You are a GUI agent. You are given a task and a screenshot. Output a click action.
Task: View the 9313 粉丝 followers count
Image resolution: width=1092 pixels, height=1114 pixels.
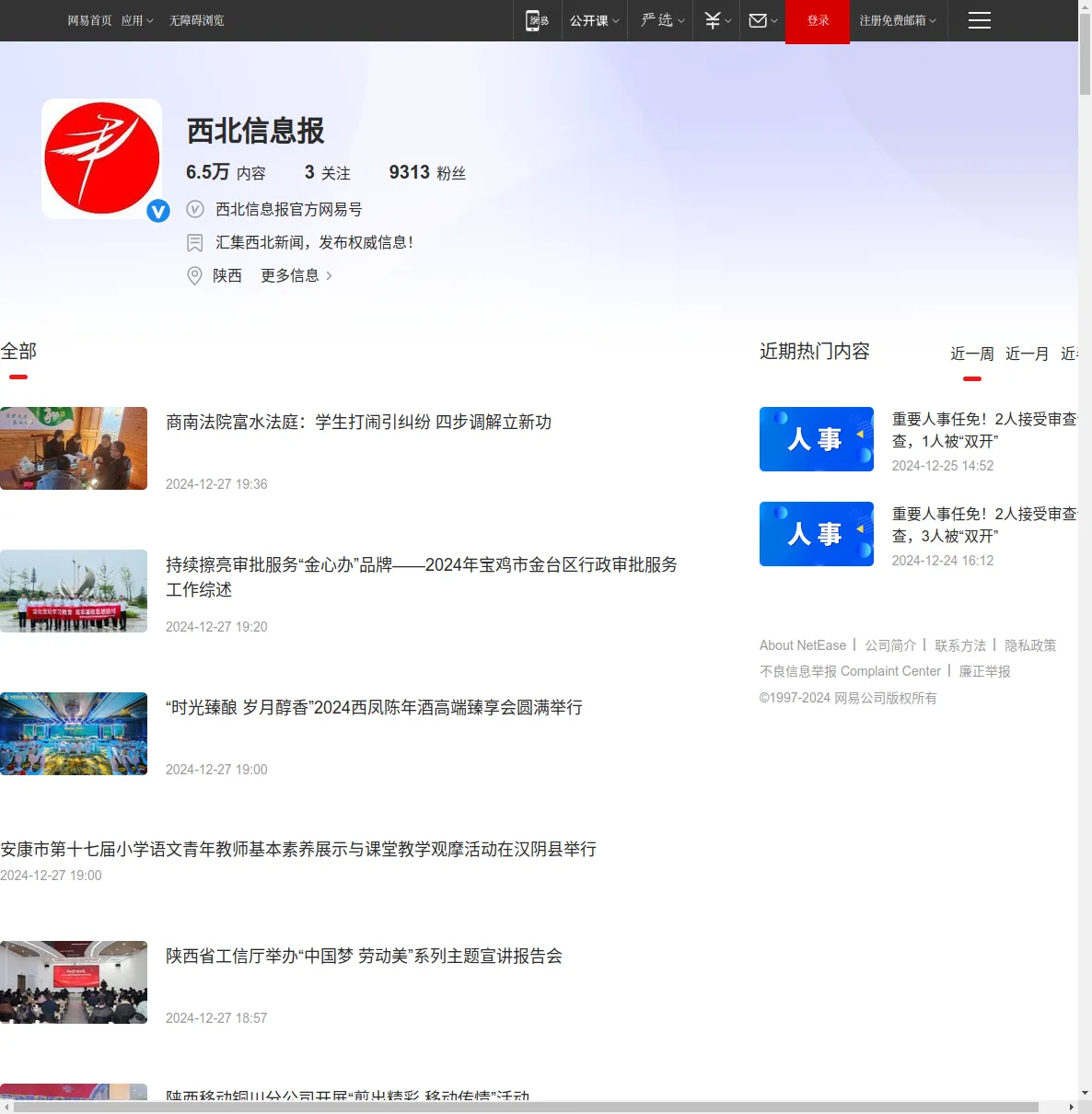(x=427, y=172)
